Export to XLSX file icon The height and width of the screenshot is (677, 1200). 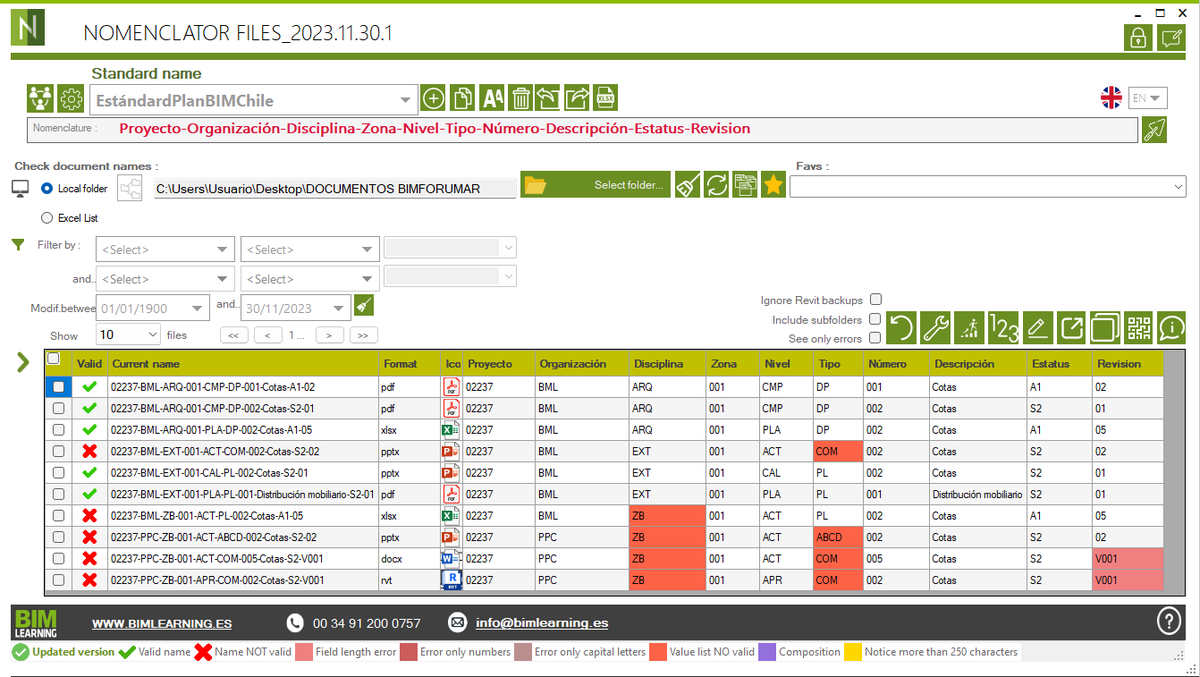[605, 98]
